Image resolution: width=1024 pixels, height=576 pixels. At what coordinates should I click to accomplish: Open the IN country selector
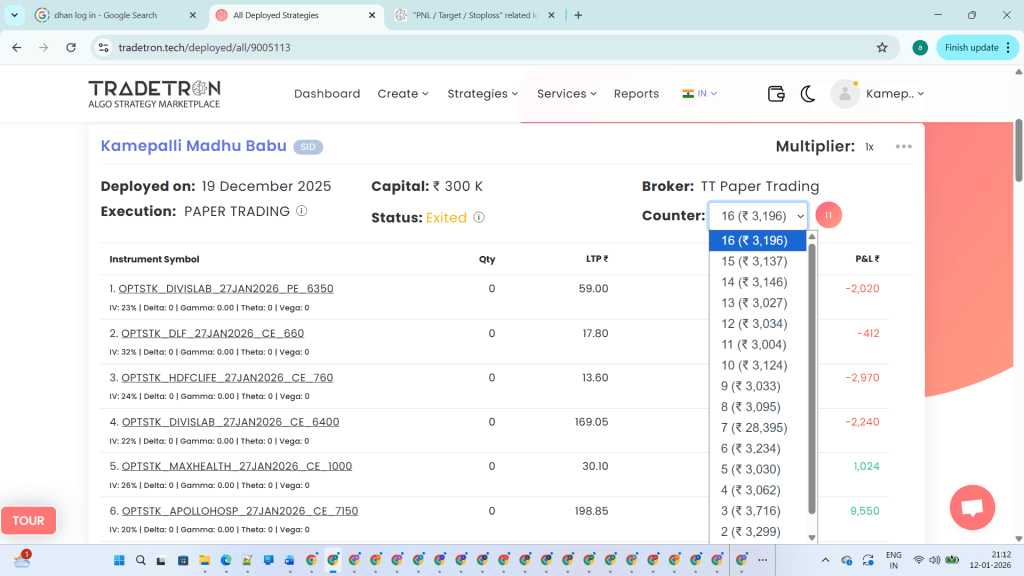coord(700,93)
